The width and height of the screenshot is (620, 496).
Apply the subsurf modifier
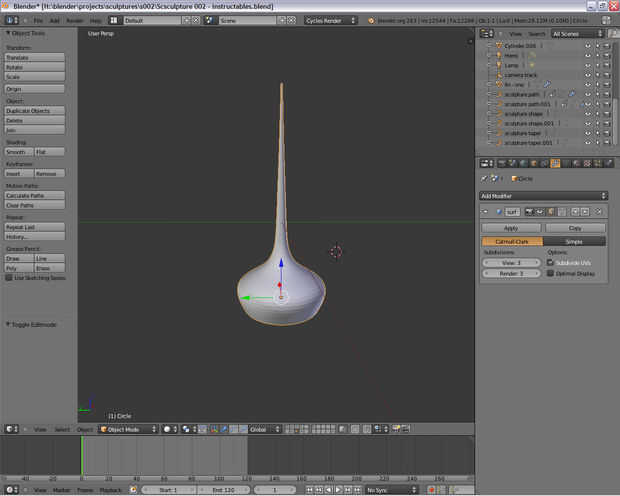pos(511,228)
